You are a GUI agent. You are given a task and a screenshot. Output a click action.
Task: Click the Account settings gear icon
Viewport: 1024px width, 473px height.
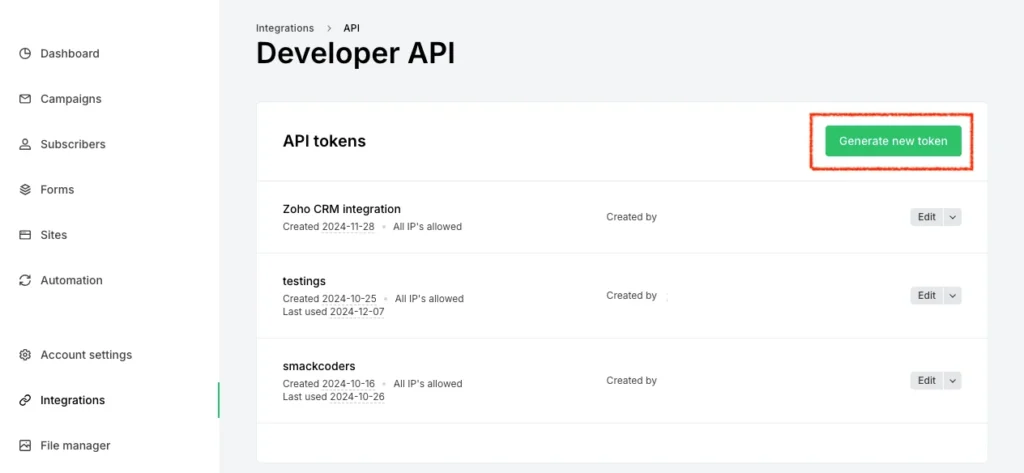pyautogui.click(x=25, y=355)
